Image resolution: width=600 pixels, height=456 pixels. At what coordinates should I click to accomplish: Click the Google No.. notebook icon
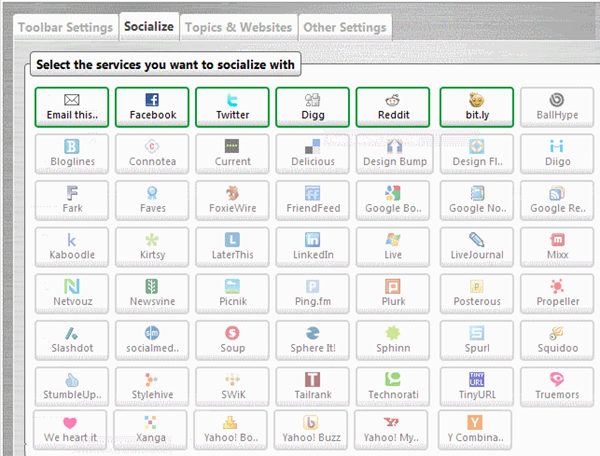click(x=477, y=193)
